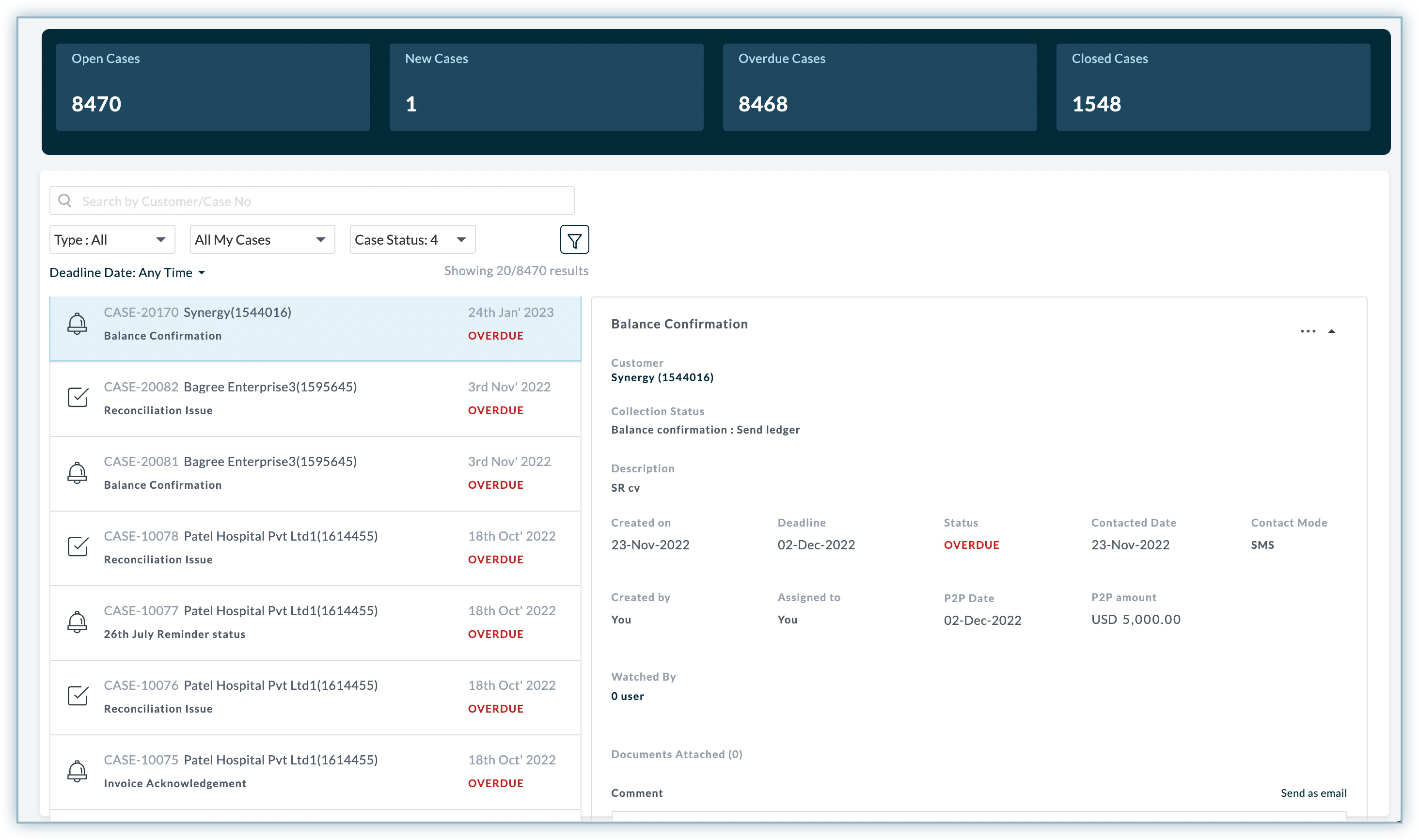
Task: Click Deadline value 02-Dec-2022
Action: click(816, 545)
